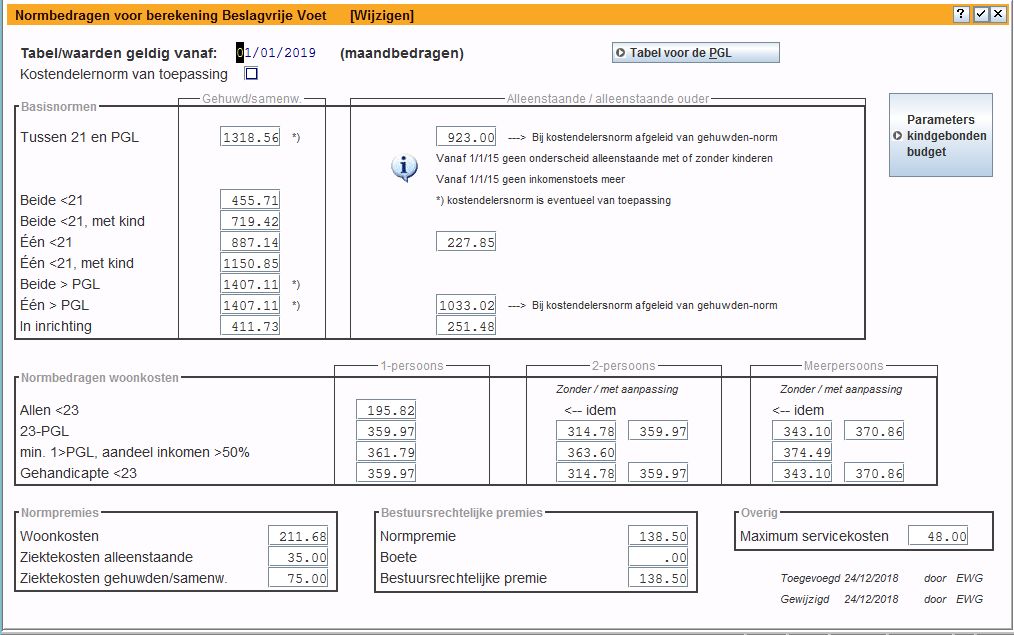Click 23-PGL 2-persoons met aanpassing 359.97
The width and height of the screenshot is (1014, 635).
point(658,431)
